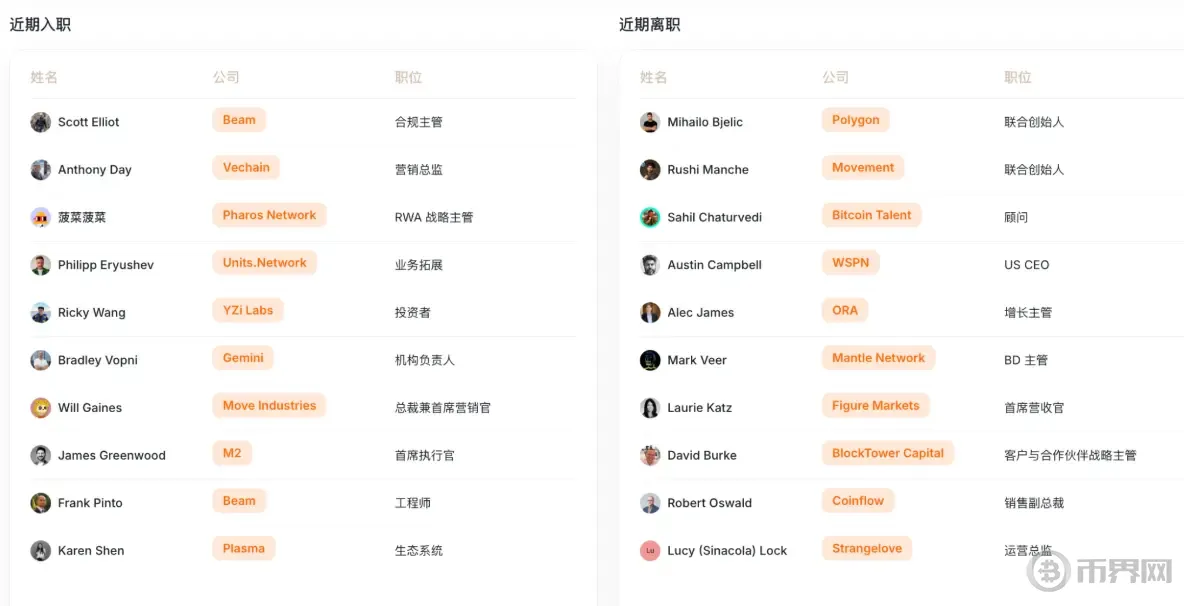This screenshot has width=1184, height=606.
Task: Click the Beam tag beside Scott Elliot
Action: point(239,119)
